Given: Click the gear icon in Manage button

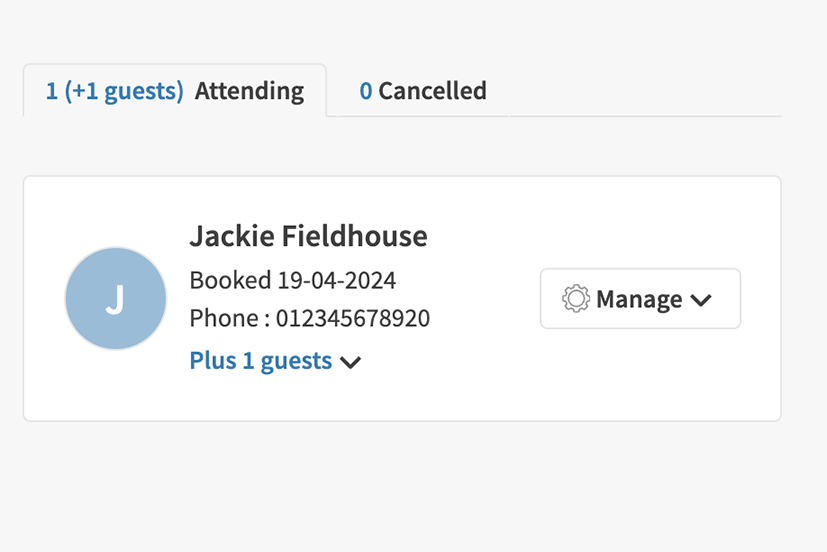Looking at the screenshot, I should click(576, 299).
